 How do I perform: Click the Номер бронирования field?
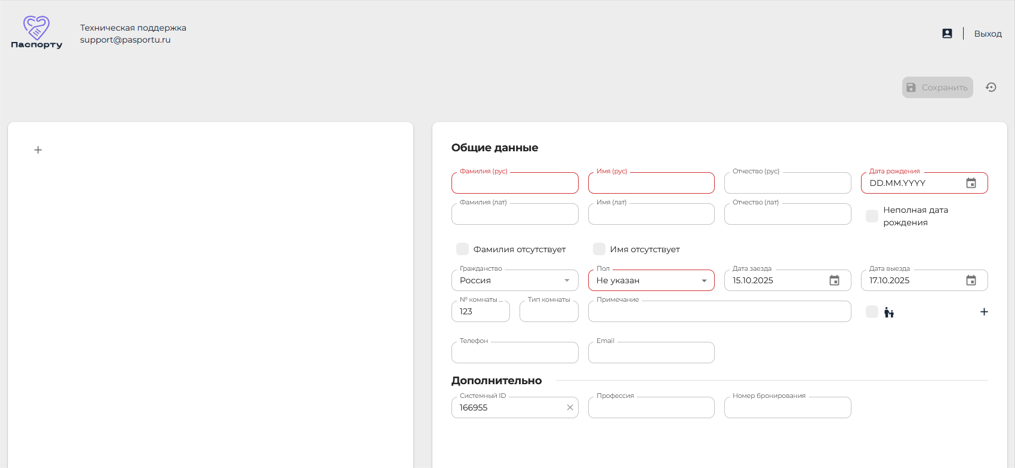click(x=788, y=408)
